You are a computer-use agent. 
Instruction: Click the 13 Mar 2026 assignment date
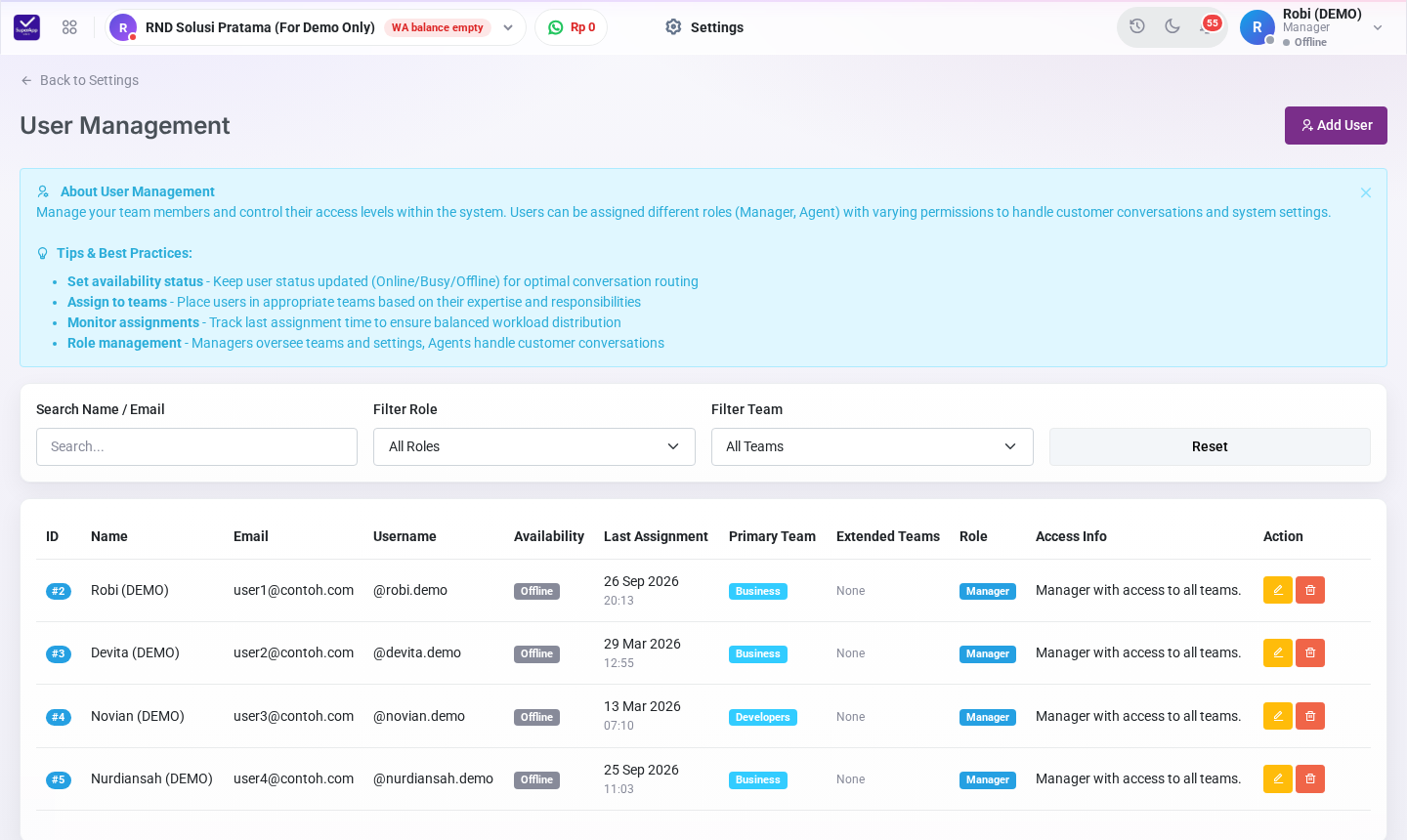pos(642,706)
